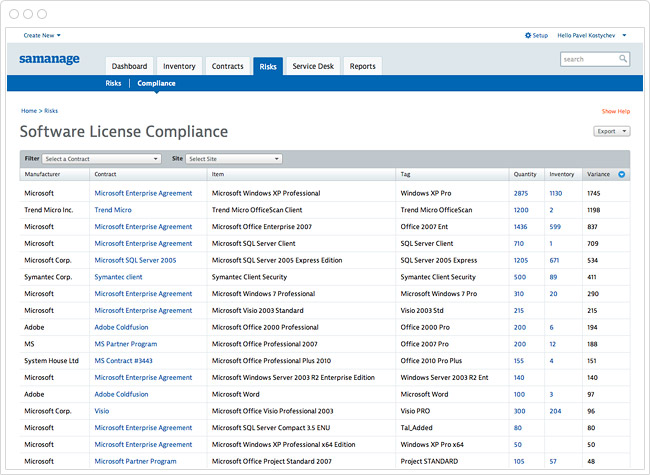Click inventory 599 for Office 2007 Ent

click(x=555, y=227)
